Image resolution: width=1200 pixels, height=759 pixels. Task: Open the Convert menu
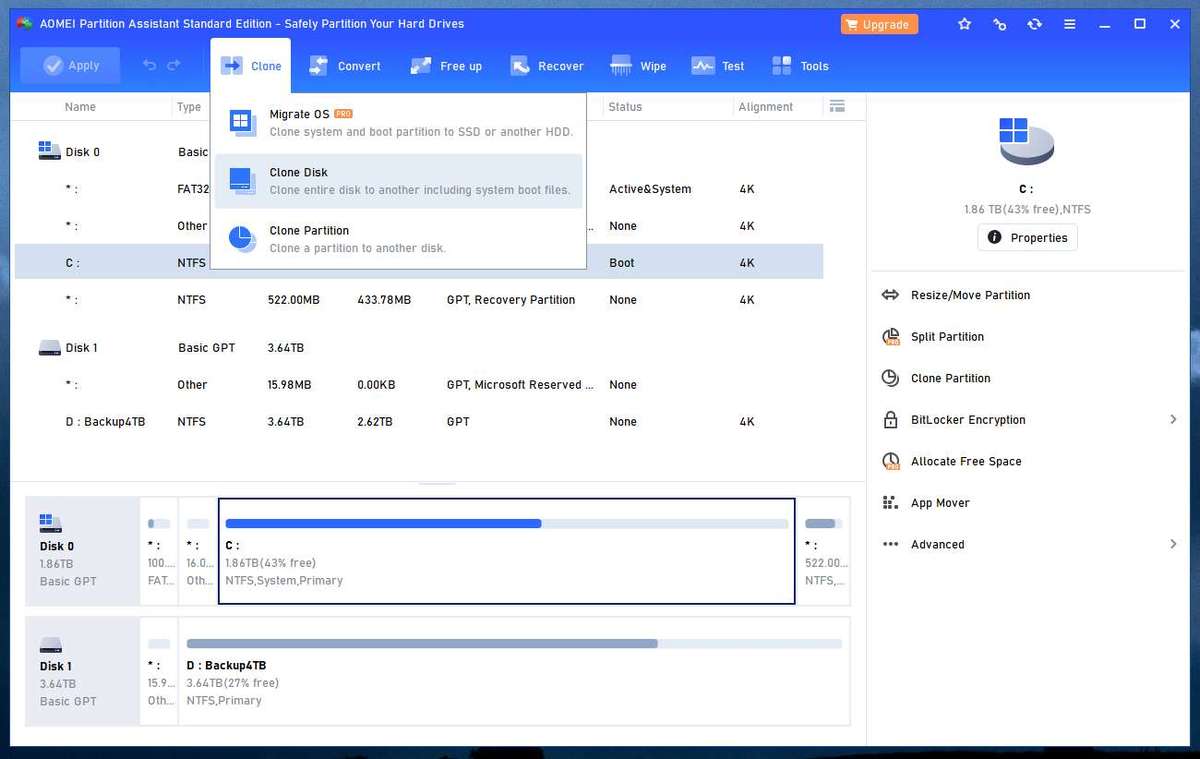[x=344, y=66]
